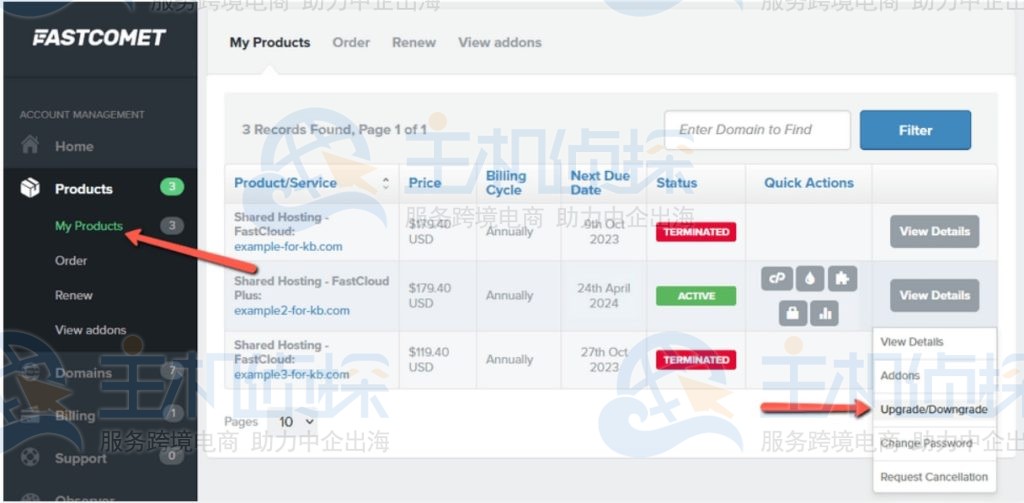Click the blue Filter button

pyautogui.click(x=915, y=130)
